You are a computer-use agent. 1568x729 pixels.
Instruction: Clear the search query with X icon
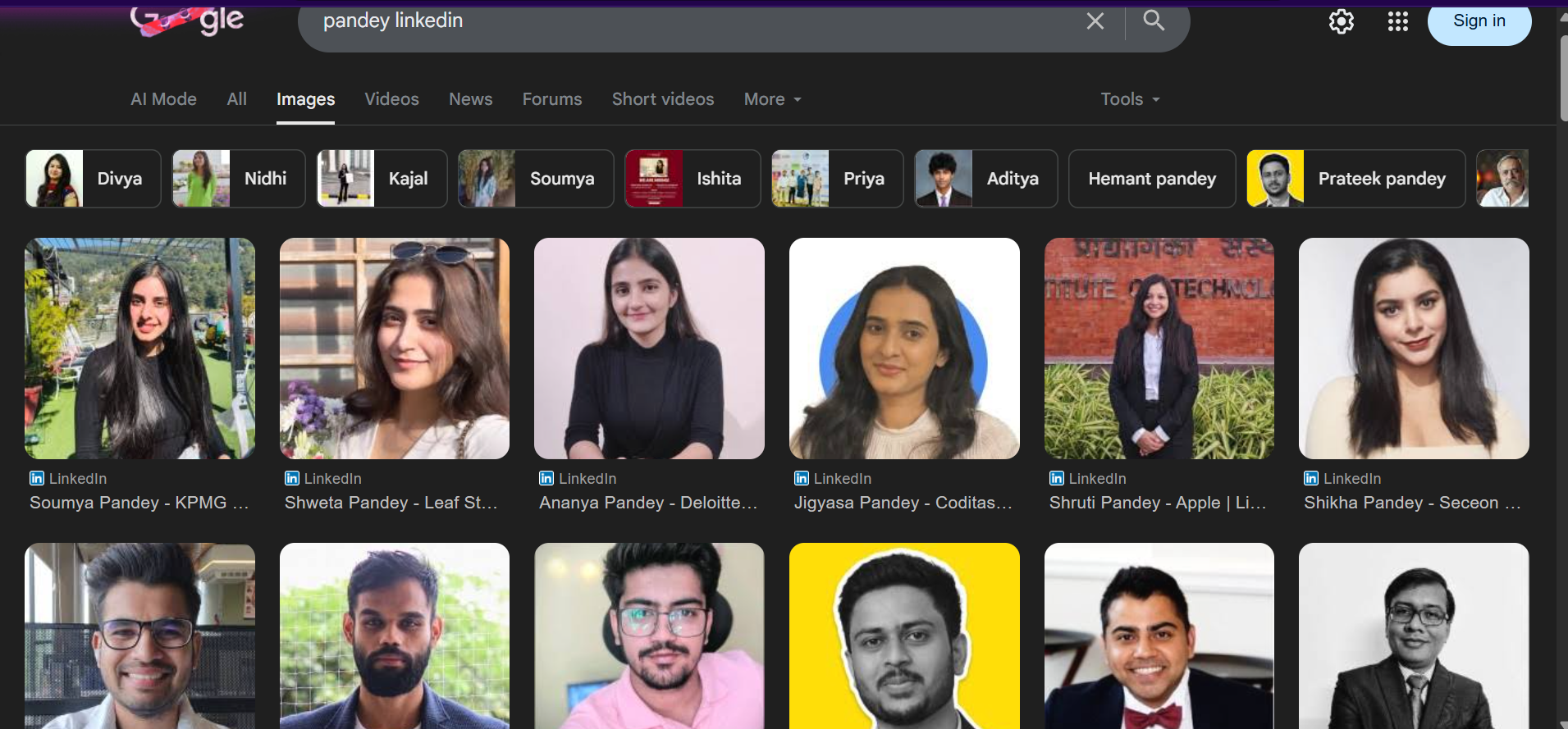tap(1095, 21)
